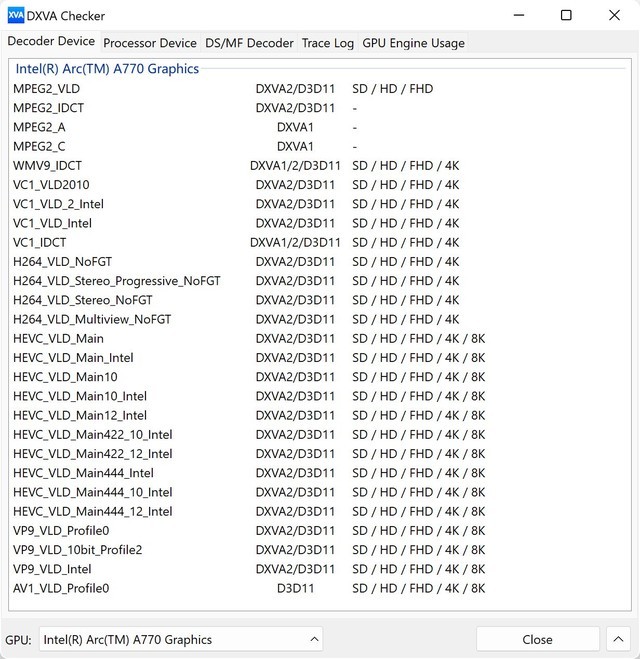Minimize the DXVA Checker window
Viewport: 640px width, 659px height.
click(x=519, y=16)
